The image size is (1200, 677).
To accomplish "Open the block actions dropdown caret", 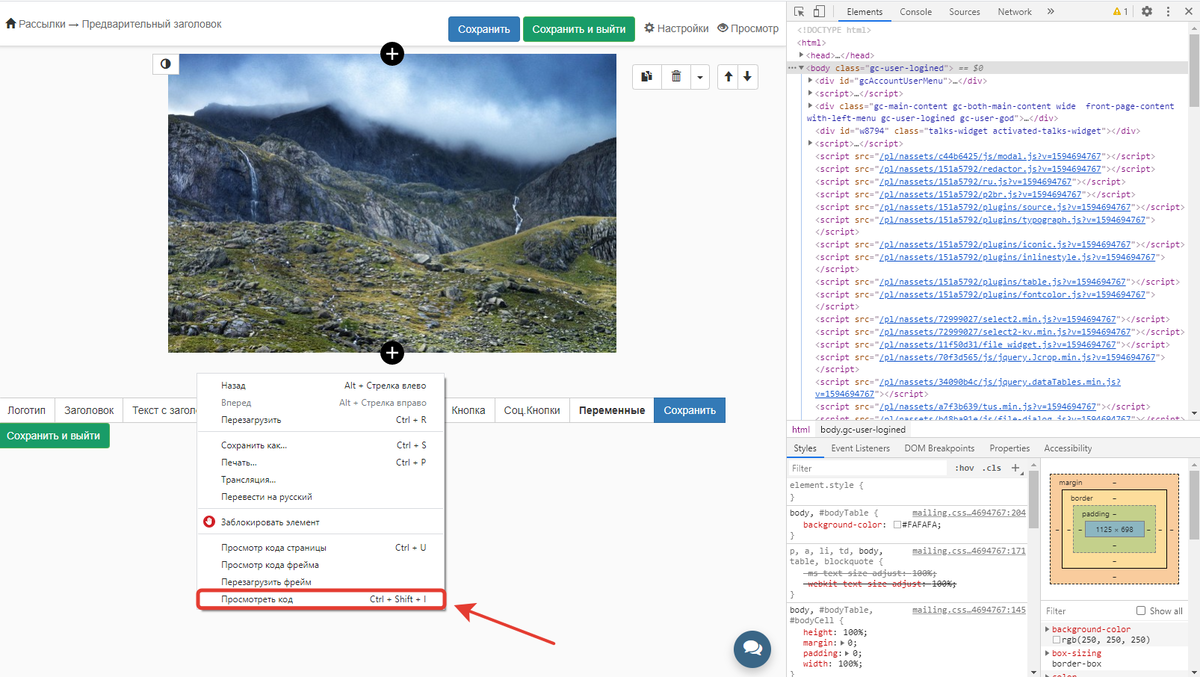I will pyautogui.click(x=700, y=76).
